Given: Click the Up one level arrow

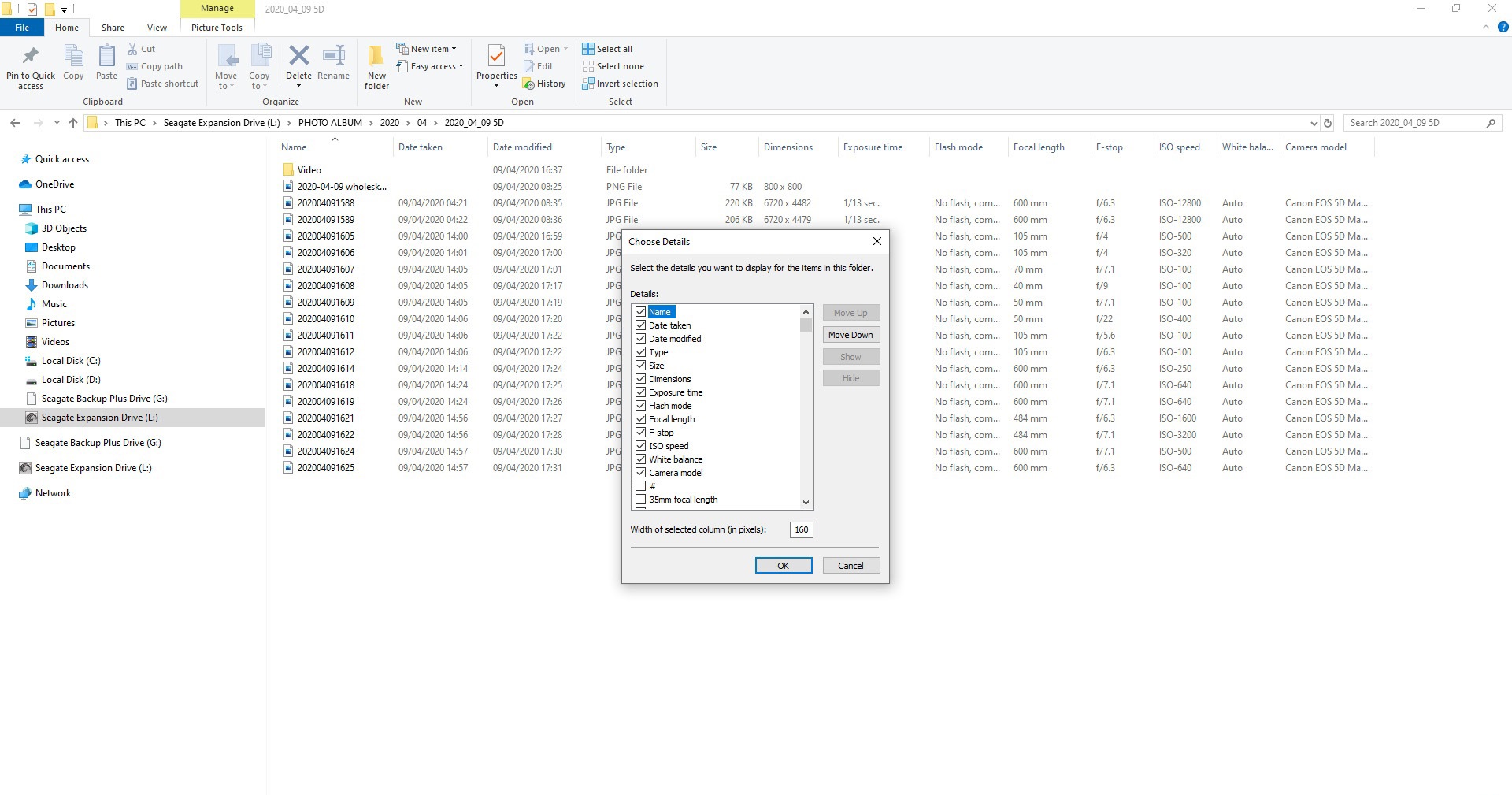Looking at the screenshot, I should click(x=73, y=123).
